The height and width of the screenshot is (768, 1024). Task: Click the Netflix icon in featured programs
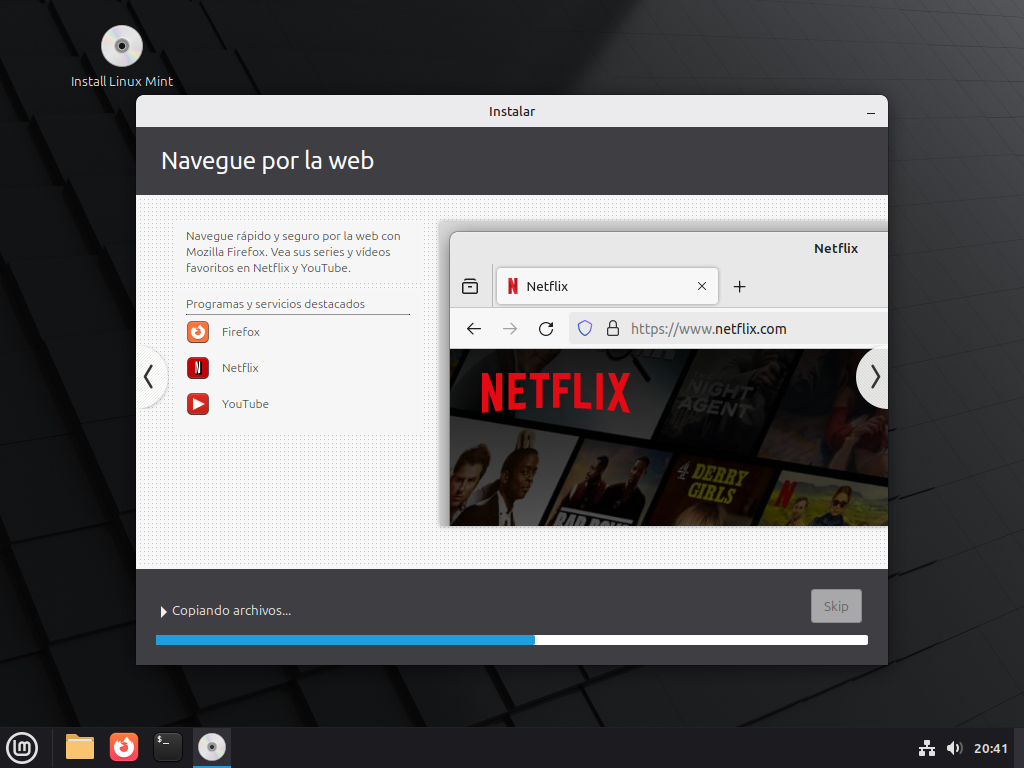pyautogui.click(x=198, y=368)
